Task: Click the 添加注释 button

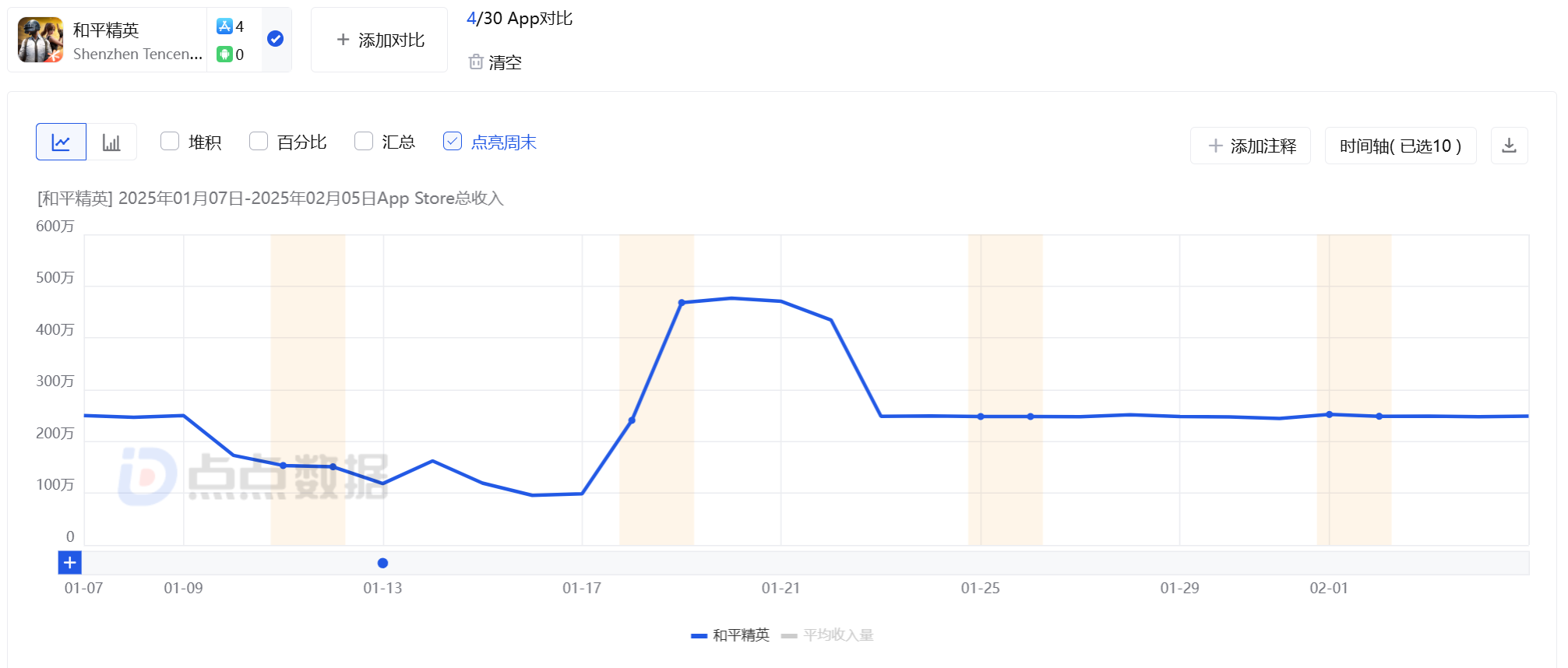Action: 1250,146
